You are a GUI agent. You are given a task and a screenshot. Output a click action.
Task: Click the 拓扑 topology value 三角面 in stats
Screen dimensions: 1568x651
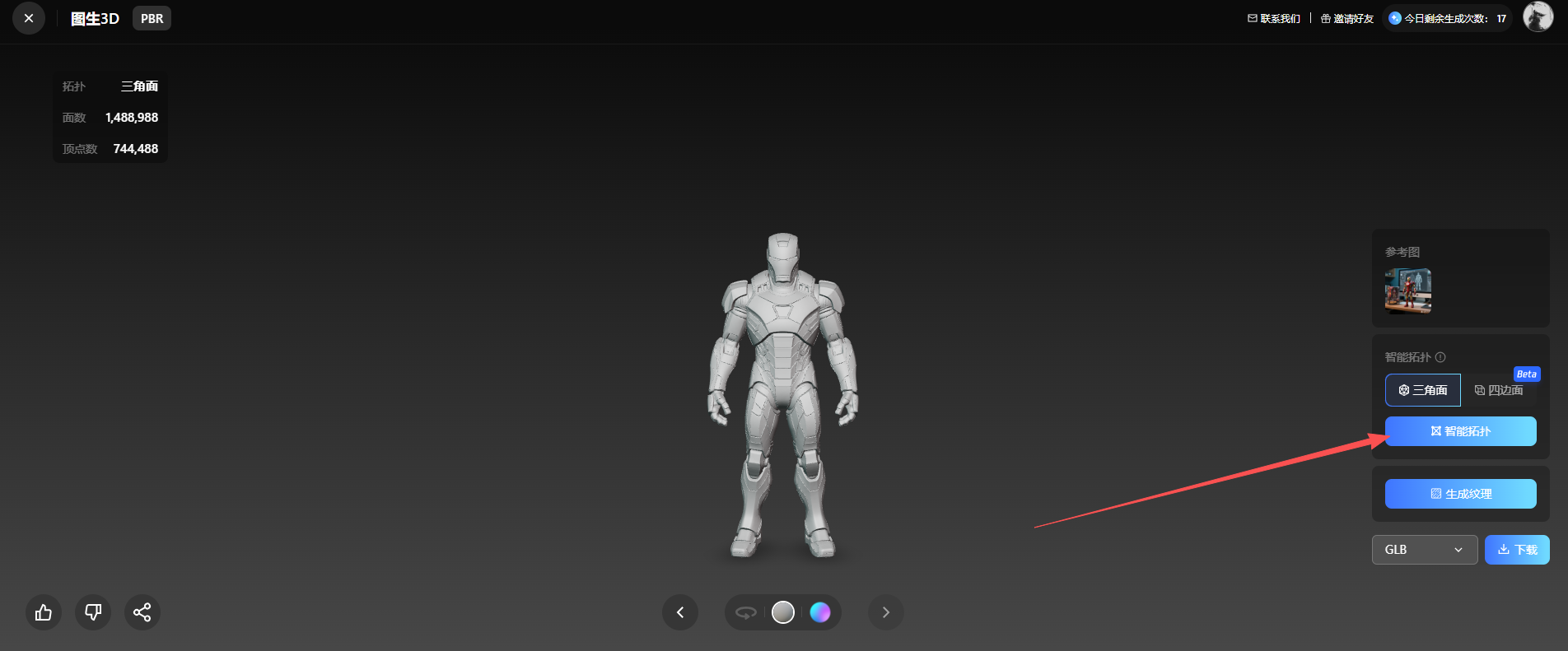click(140, 86)
